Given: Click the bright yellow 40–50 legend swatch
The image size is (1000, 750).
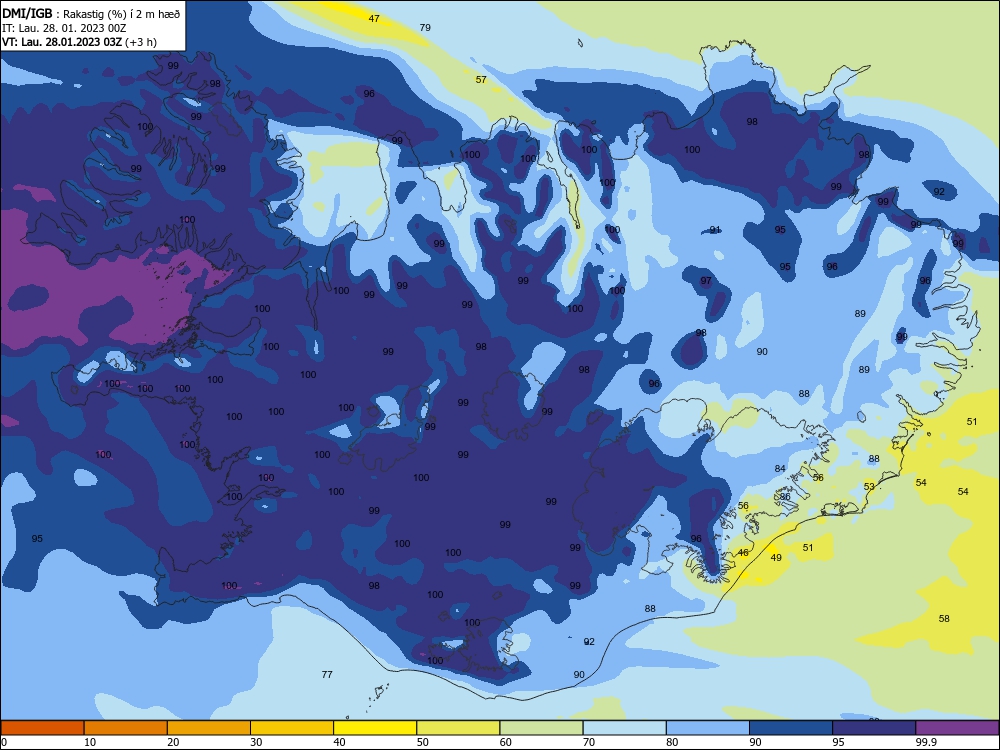Looking at the screenshot, I should pos(375,728).
